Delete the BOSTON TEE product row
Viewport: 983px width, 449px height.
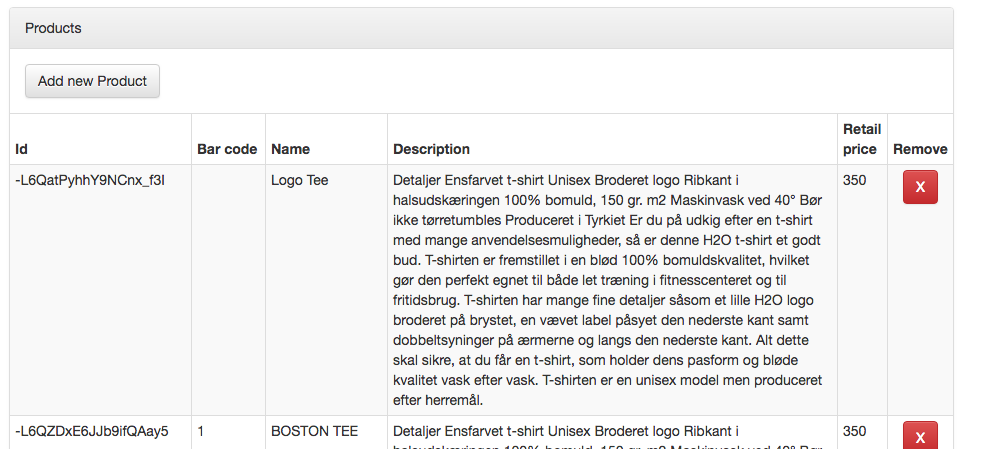click(x=920, y=436)
